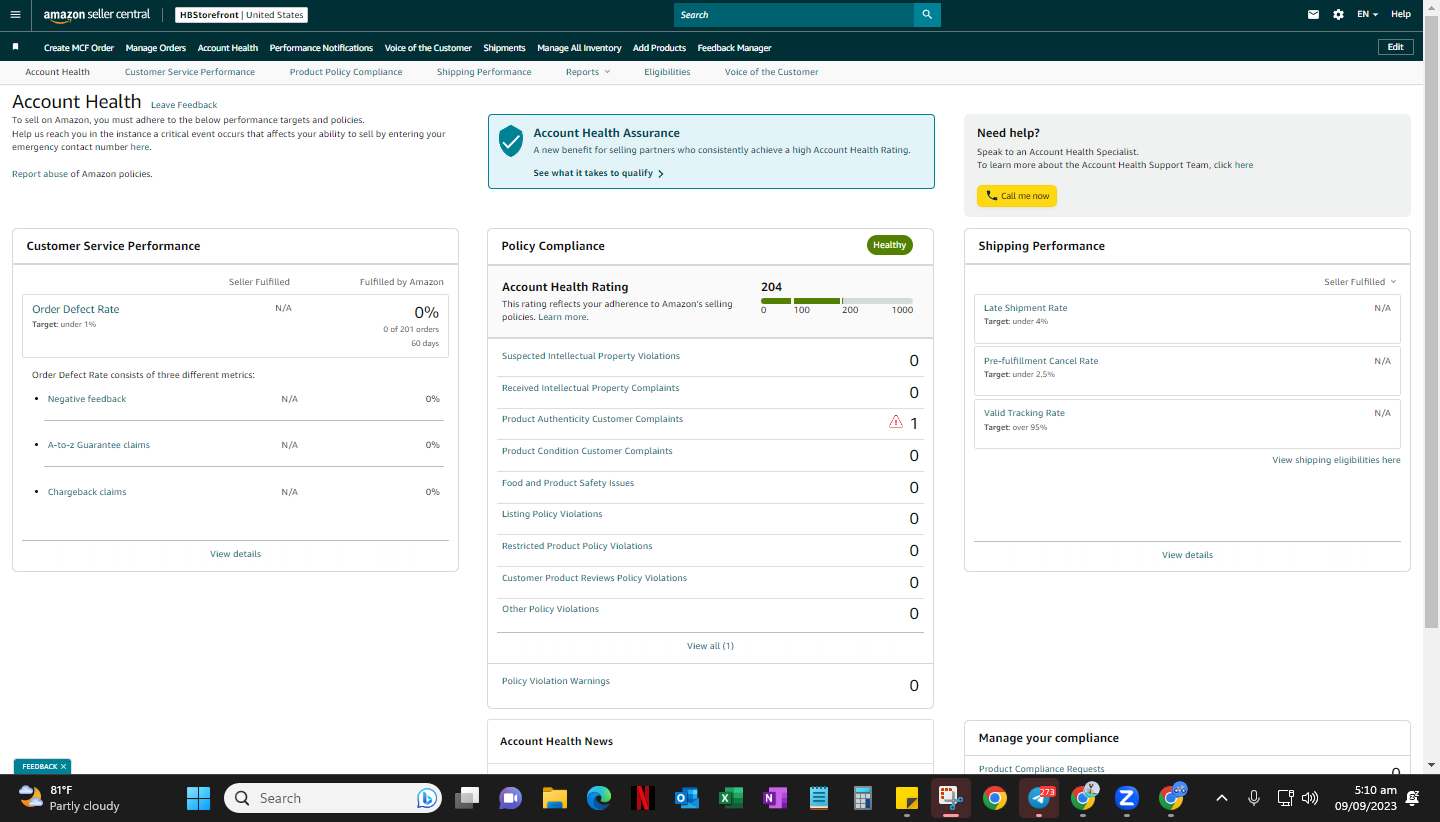1440x822 pixels.
Task: Click the Report abuse link
Action: click(40, 174)
